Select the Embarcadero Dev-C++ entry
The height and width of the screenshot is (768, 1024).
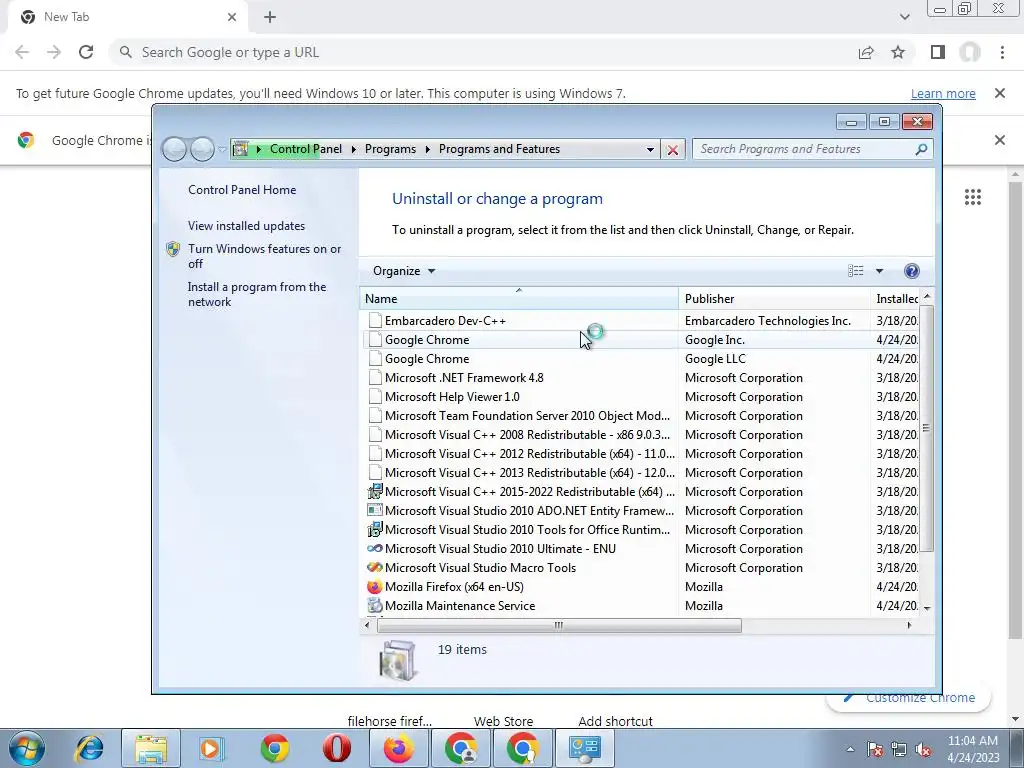click(x=639, y=321)
